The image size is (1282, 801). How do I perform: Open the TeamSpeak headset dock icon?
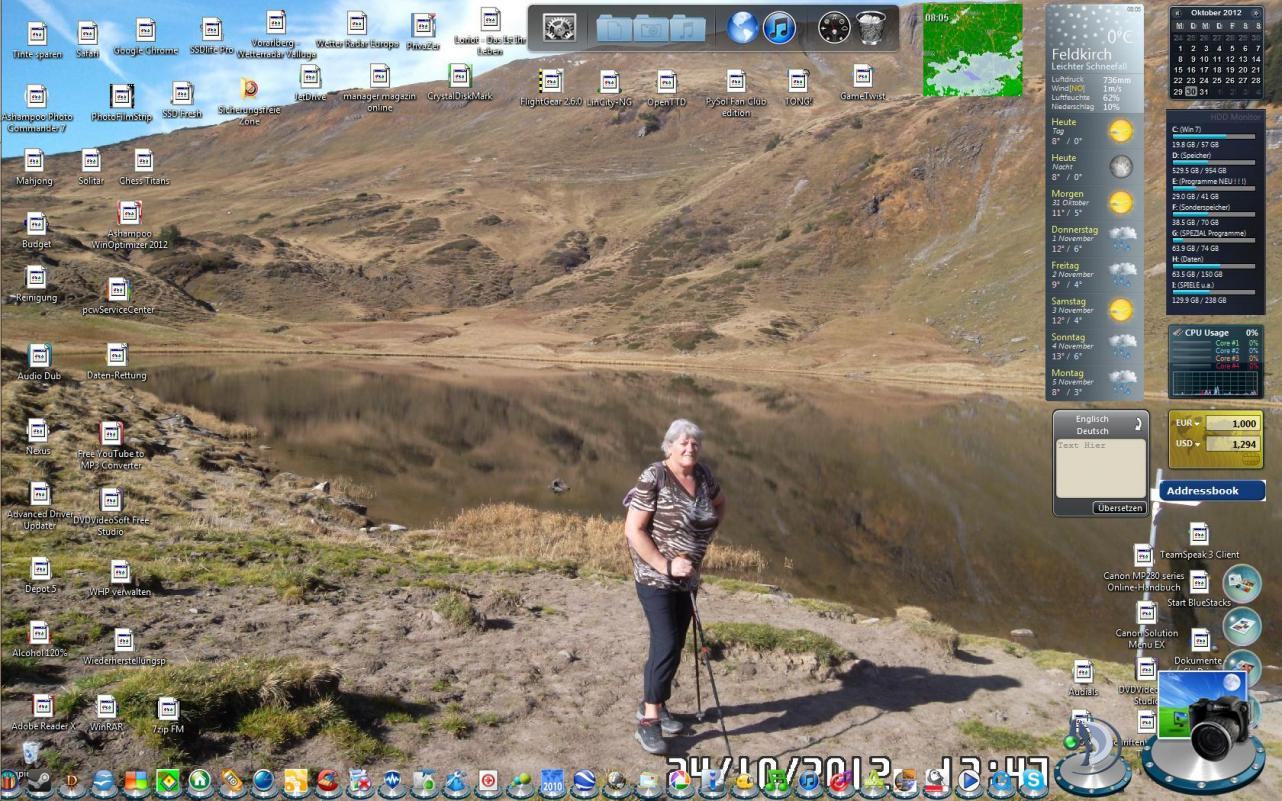point(1092,755)
